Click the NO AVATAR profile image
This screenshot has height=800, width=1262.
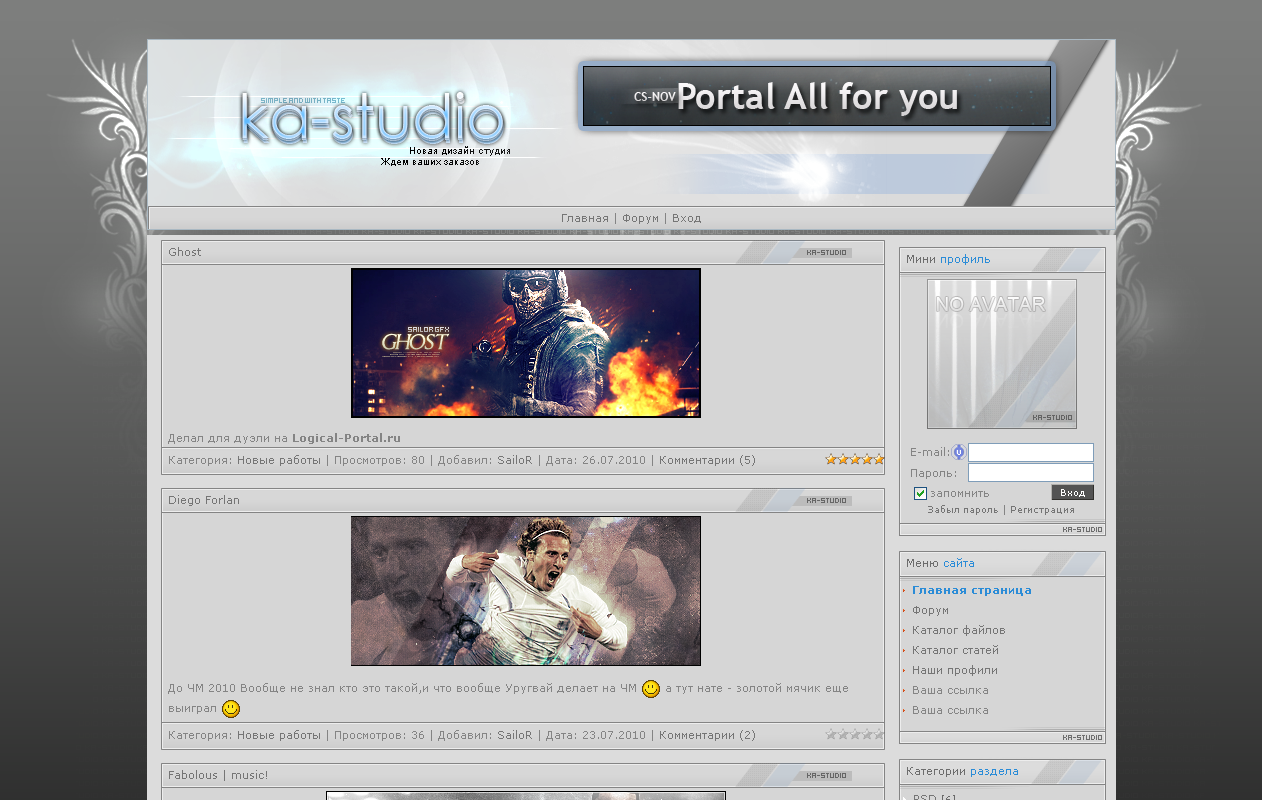[1001, 354]
